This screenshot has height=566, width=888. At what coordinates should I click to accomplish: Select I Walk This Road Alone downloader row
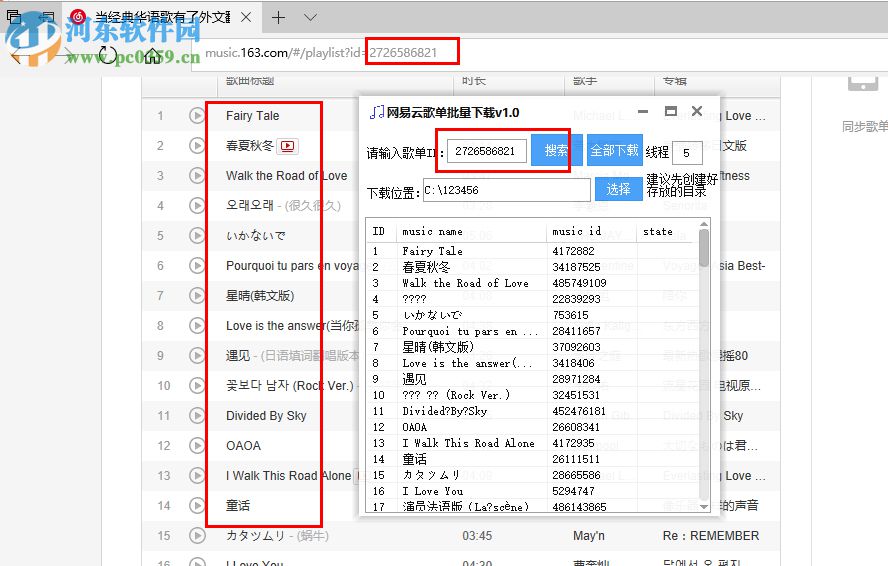coord(532,443)
